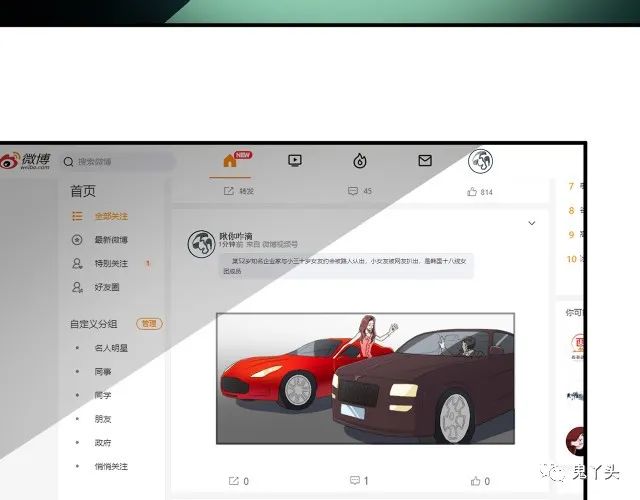Open comments showing 45
Screen dimensions: 640x500
360,191
